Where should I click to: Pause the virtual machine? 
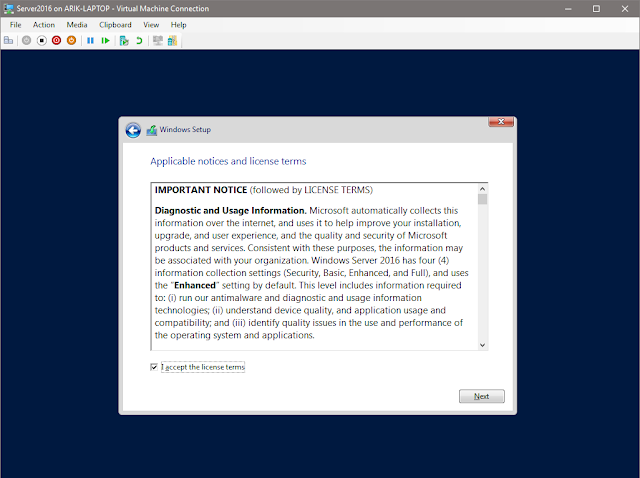click(91, 40)
